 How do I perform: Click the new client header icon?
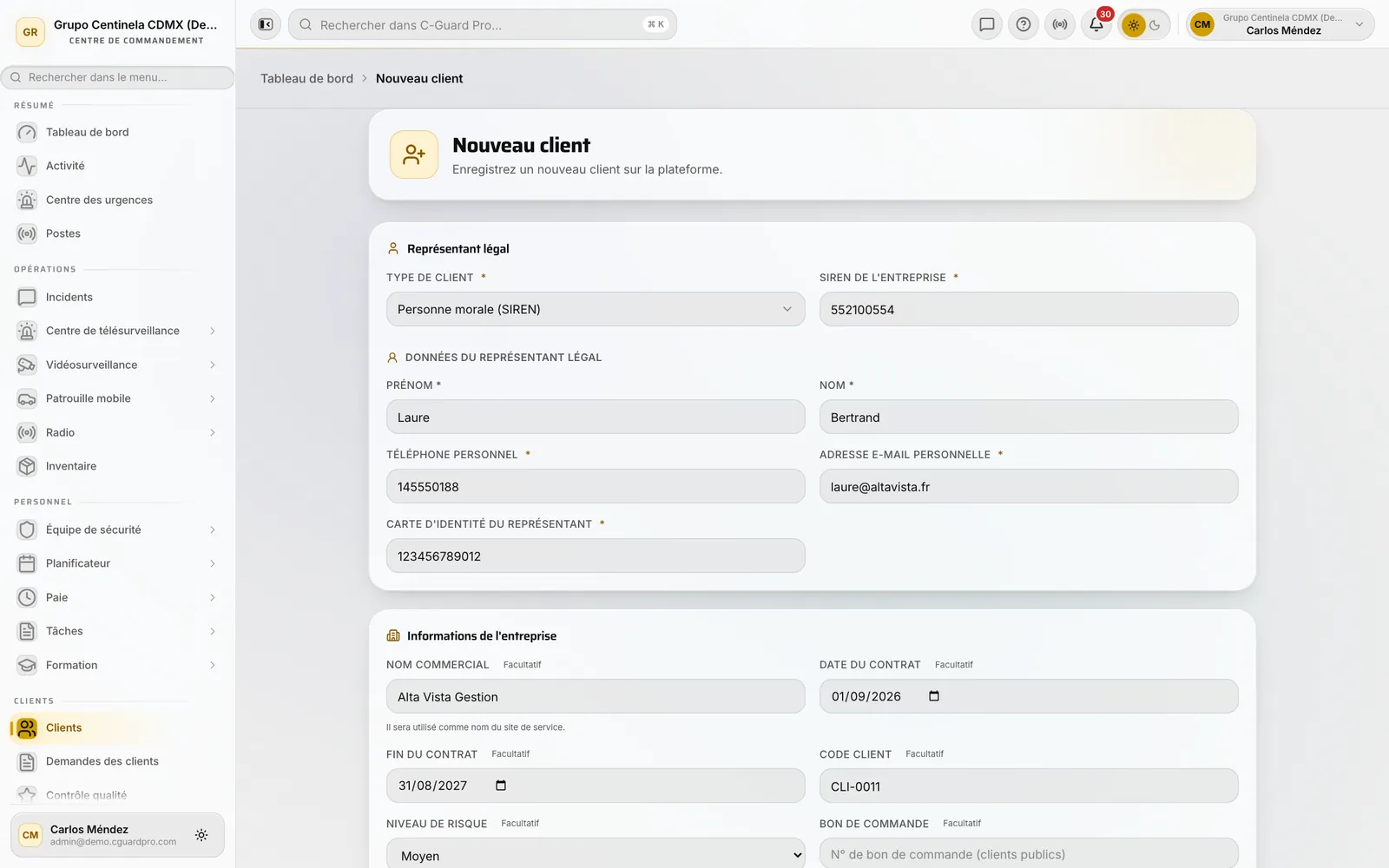414,155
